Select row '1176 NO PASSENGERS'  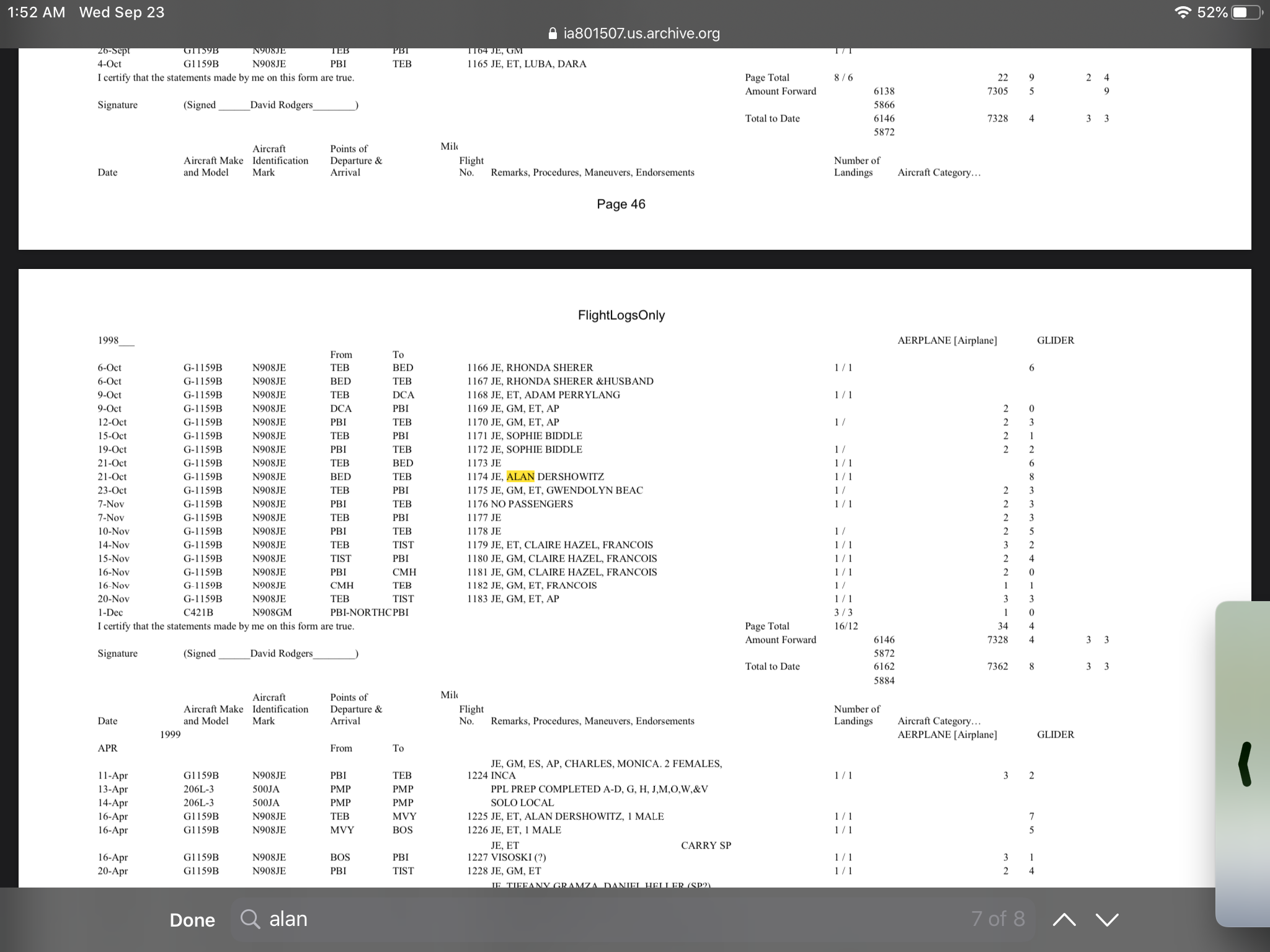tap(520, 504)
